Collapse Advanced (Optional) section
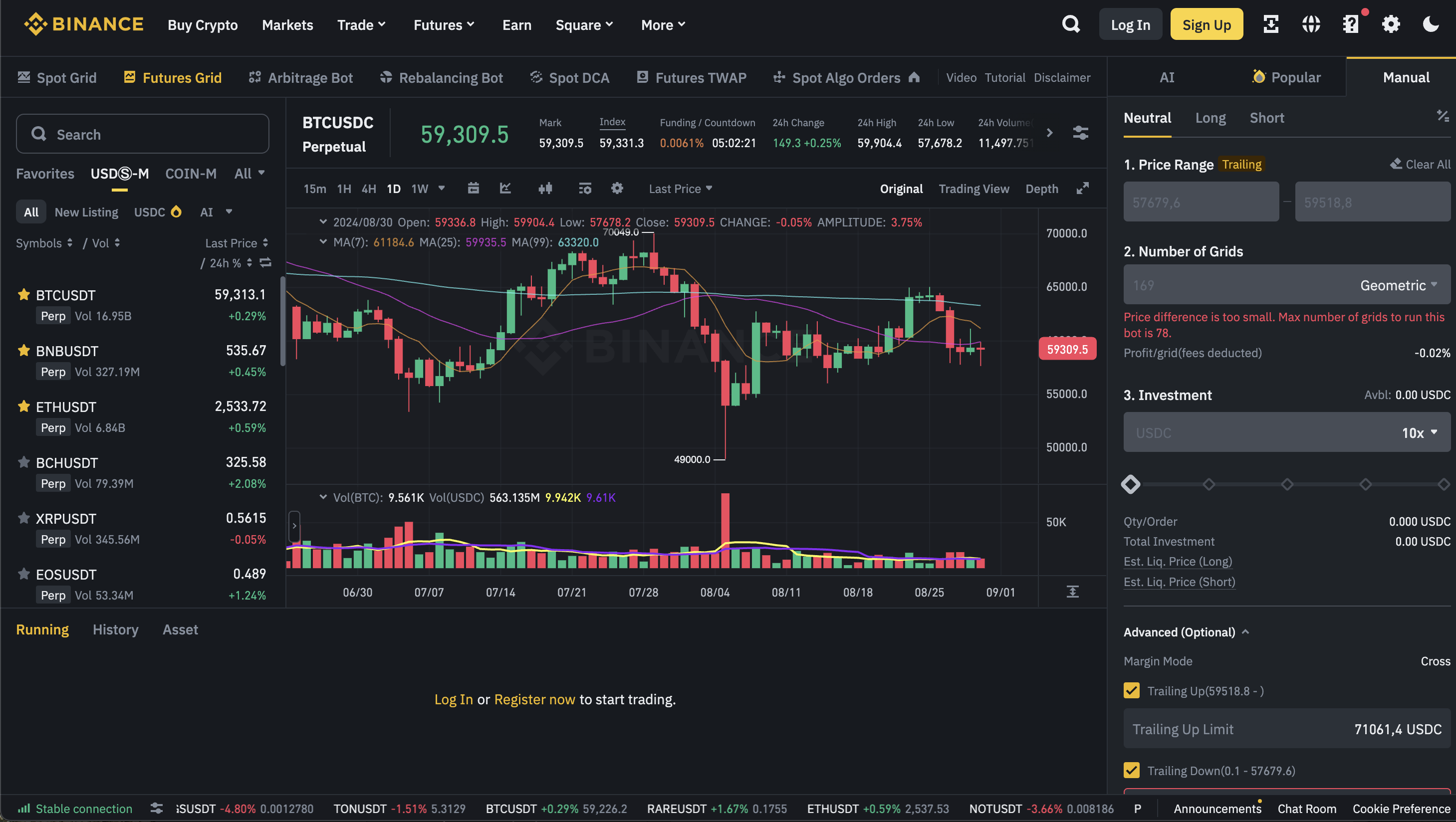This screenshot has height=822, width=1456. [x=1186, y=631]
